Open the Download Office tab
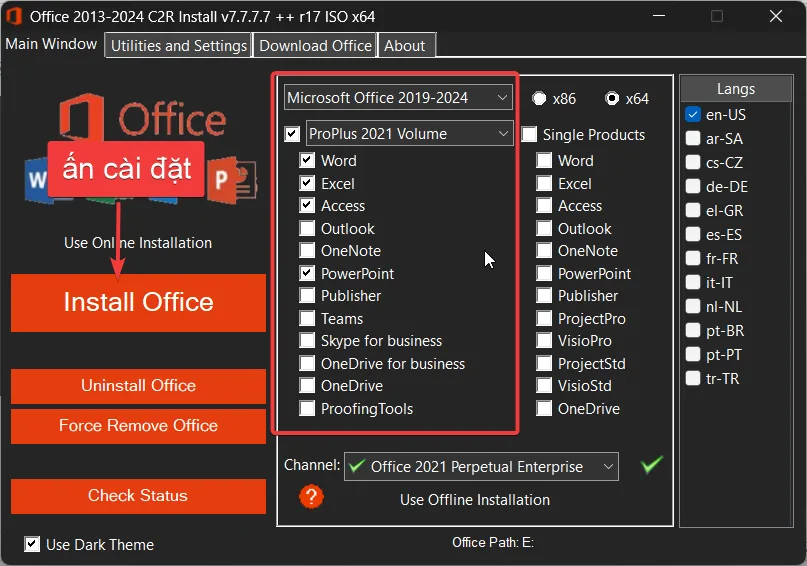The width and height of the screenshot is (807, 566). (x=315, y=45)
